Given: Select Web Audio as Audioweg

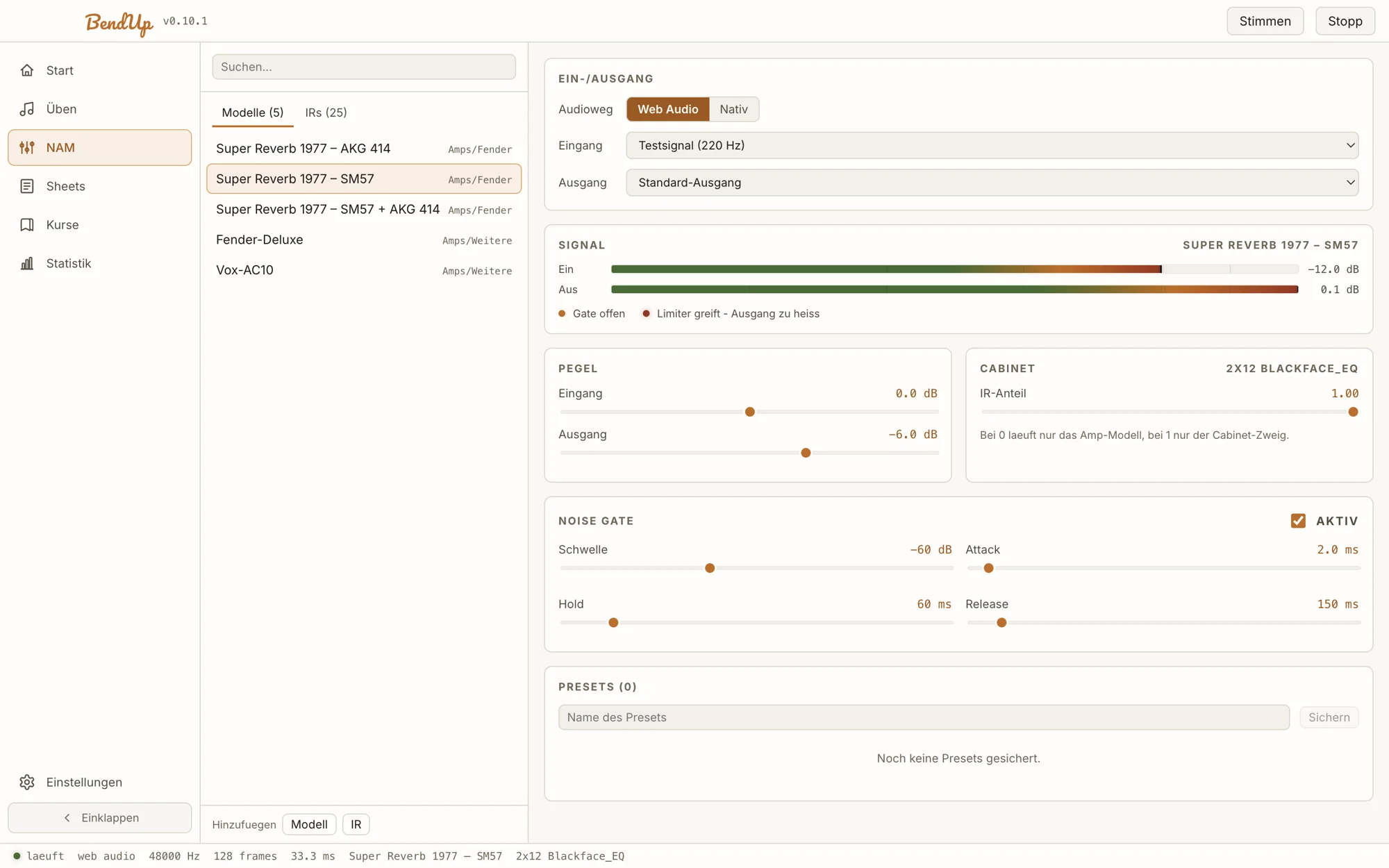Looking at the screenshot, I should click(x=667, y=109).
